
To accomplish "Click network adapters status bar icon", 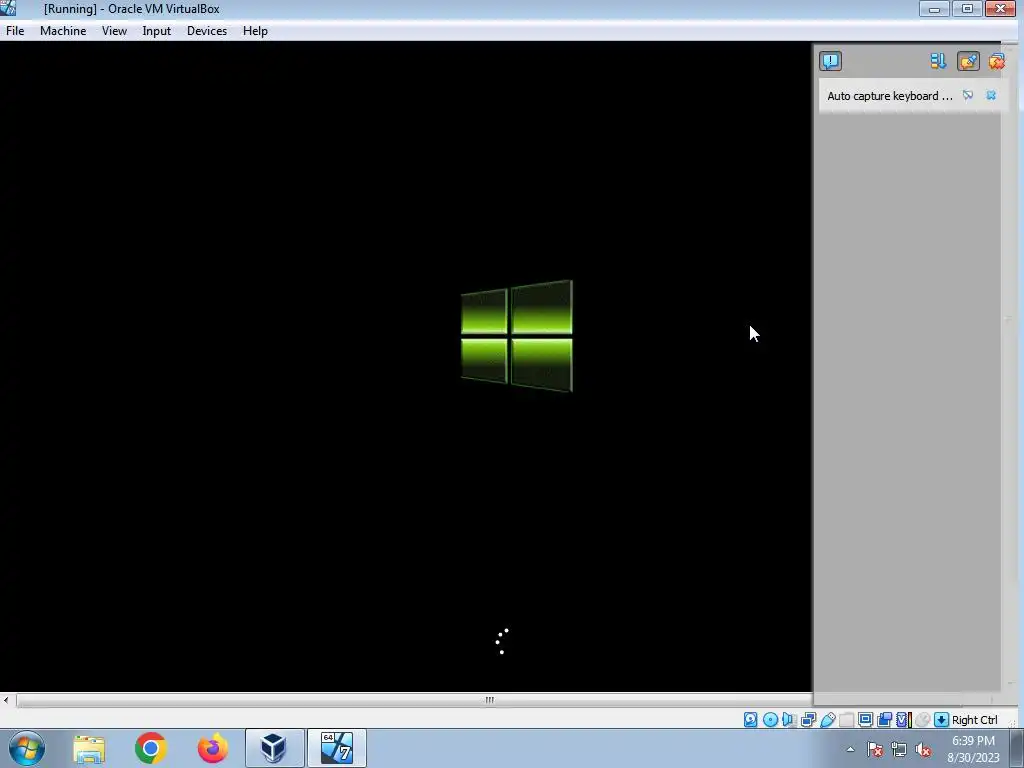I will pos(808,720).
